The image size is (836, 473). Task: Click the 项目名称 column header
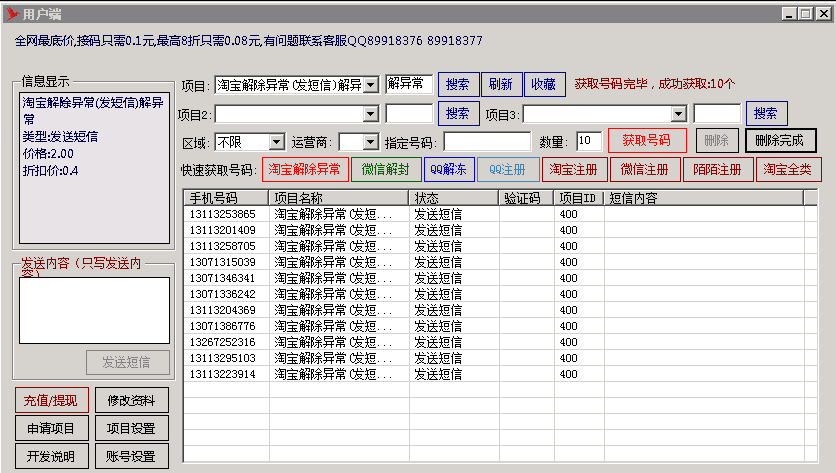pyautogui.click(x=339, y=198)
